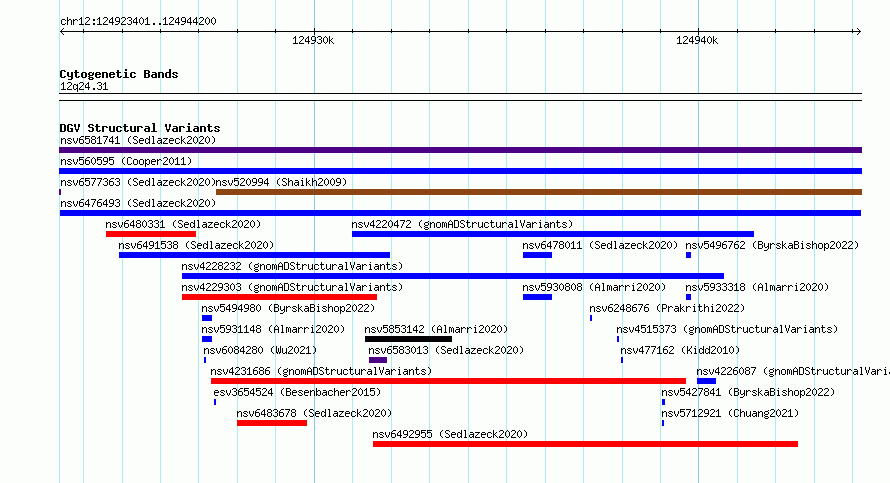The width and height of the screenshot is (890, 483).
Task: Click the nsv6583013 (Sedlazeck2020) label
Action: (446, 350)
